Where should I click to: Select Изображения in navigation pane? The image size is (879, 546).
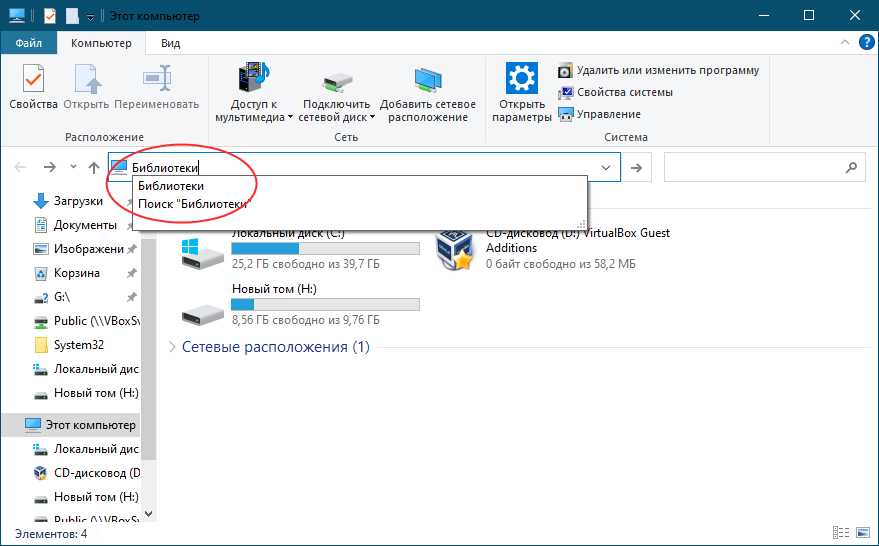click(88, 249)
